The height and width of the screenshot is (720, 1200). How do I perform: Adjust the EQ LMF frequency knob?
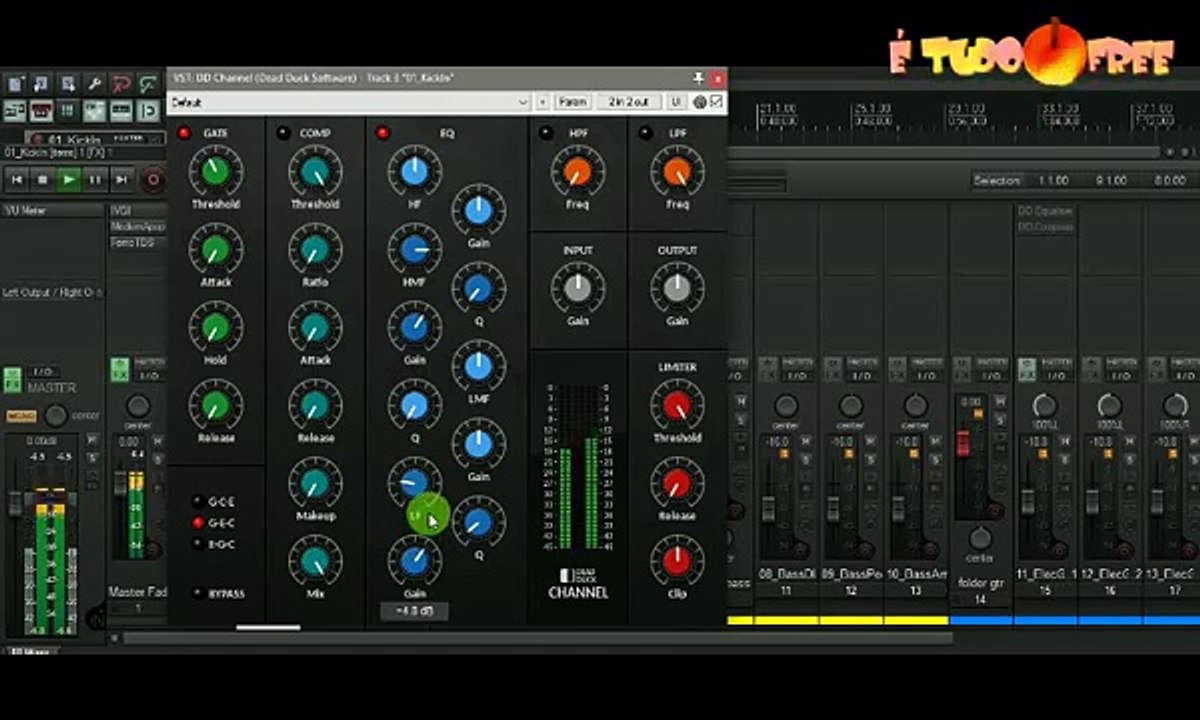click(479, 366)
